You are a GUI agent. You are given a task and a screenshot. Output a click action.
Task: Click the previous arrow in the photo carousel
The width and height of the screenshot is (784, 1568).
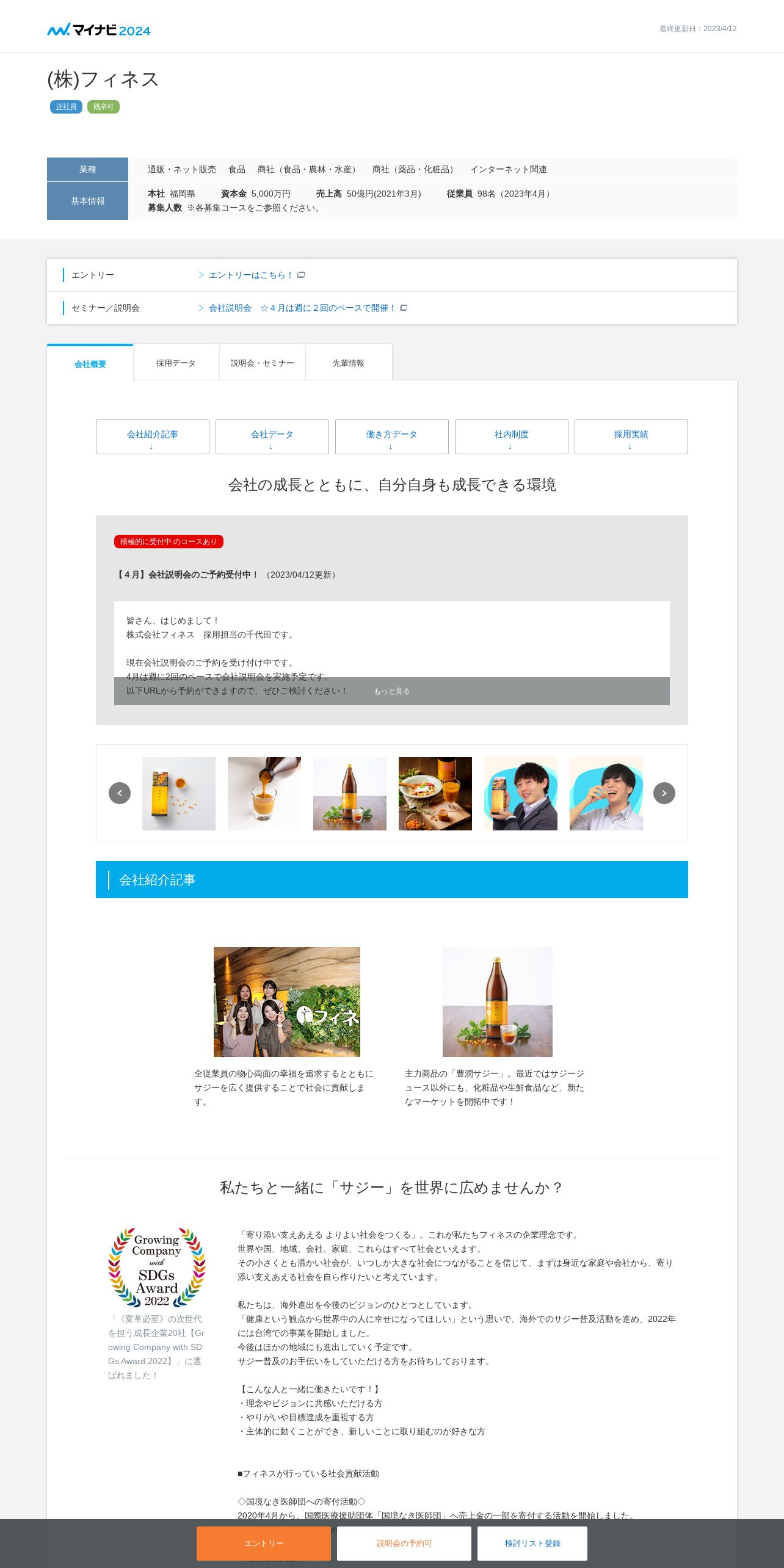pyautogui.click(x=120, y=793)
